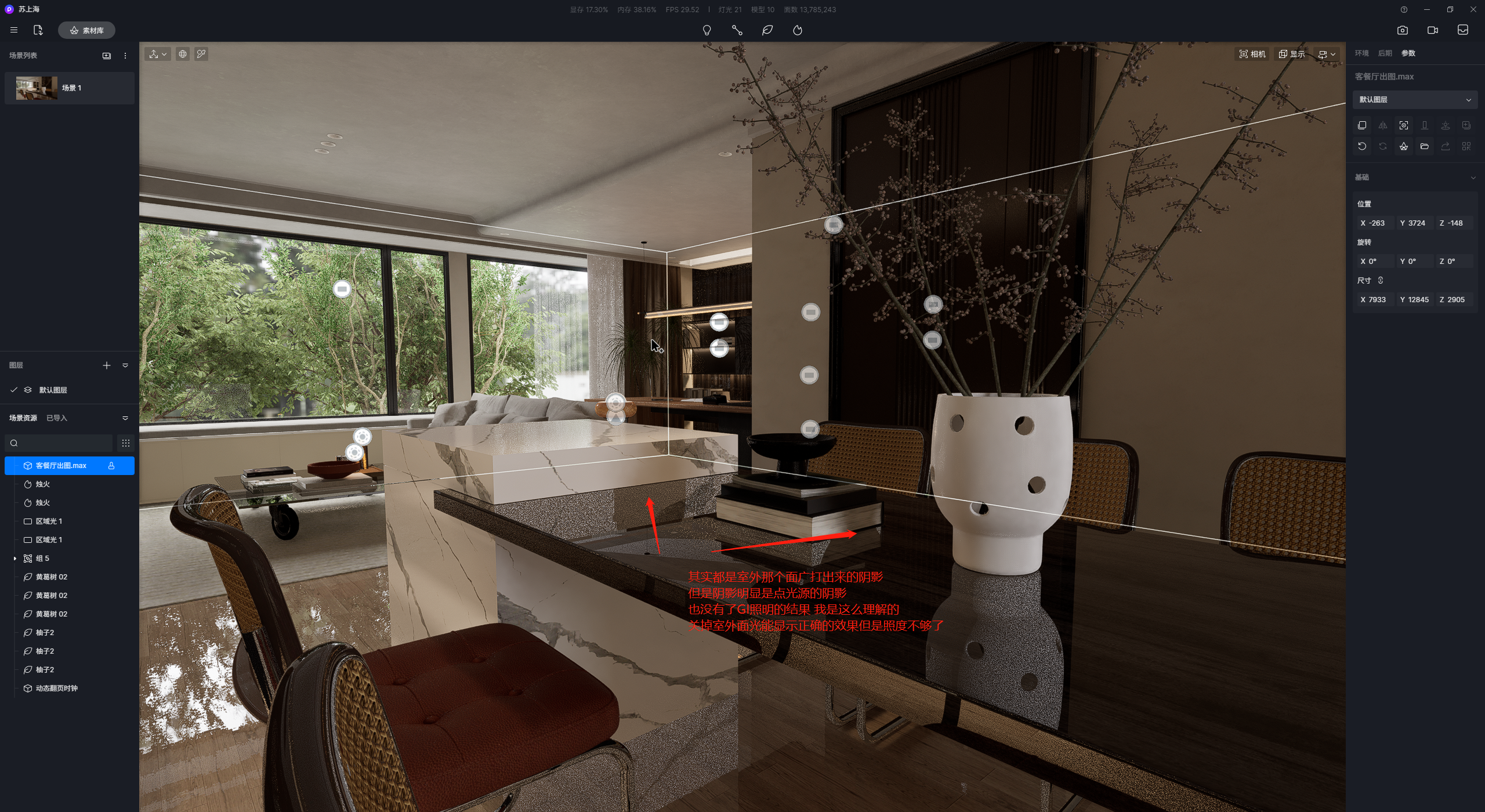Click the flame effects tool icon
The width and height of the screenshot is (1485, 812).
(798, 30)
